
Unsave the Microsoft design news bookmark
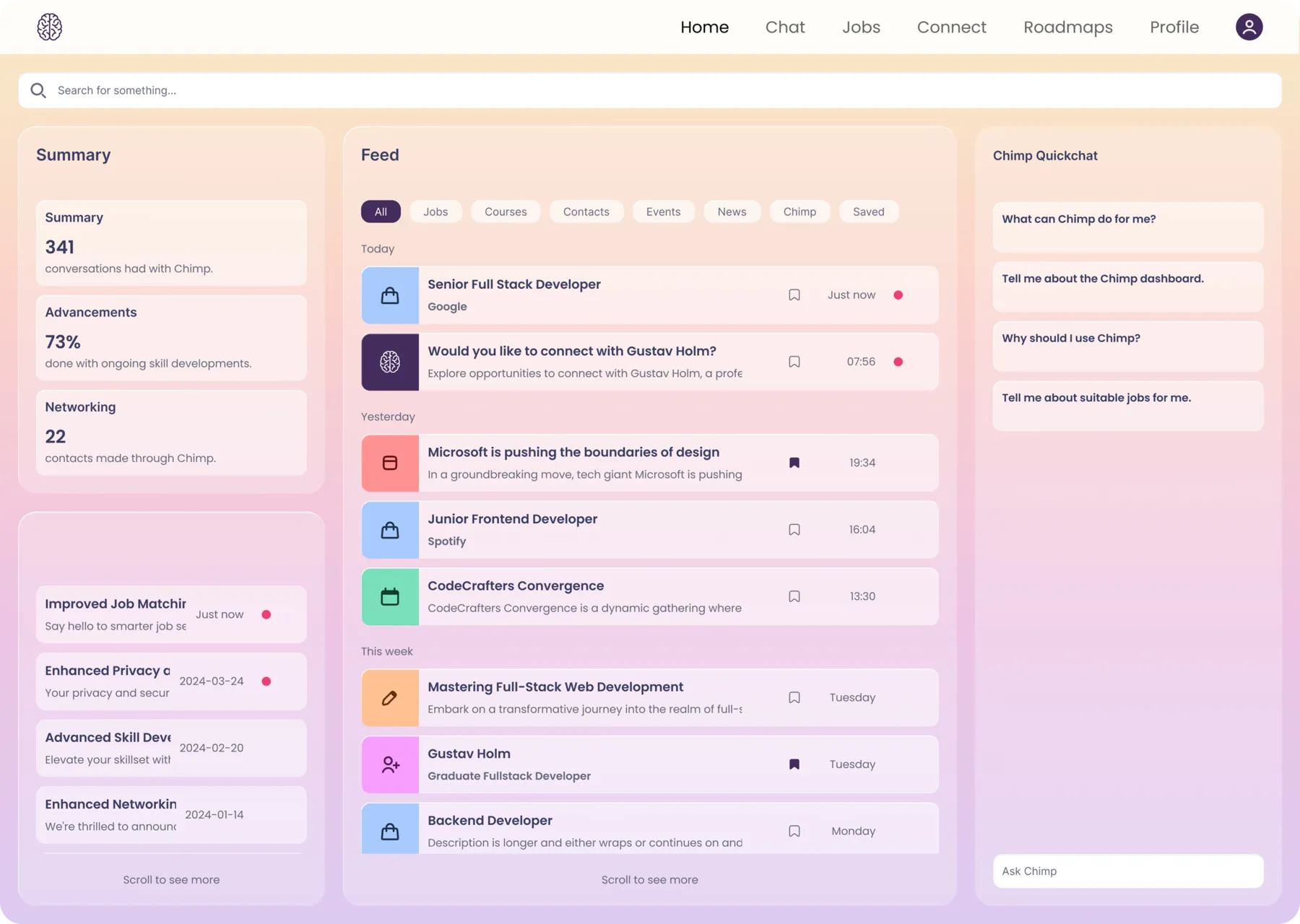[794, 463]
